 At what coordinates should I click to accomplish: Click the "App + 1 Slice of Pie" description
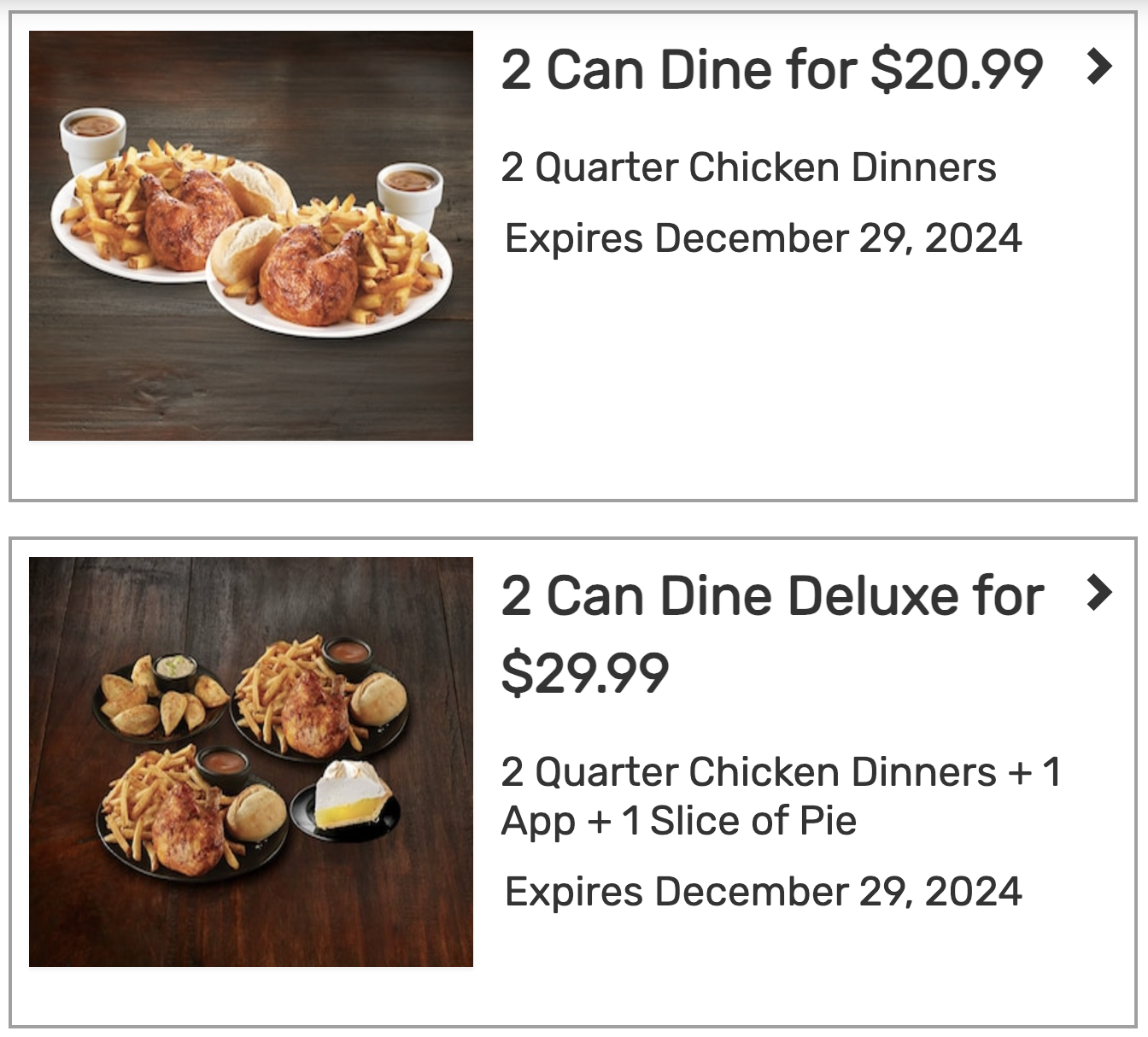[679, 821]
